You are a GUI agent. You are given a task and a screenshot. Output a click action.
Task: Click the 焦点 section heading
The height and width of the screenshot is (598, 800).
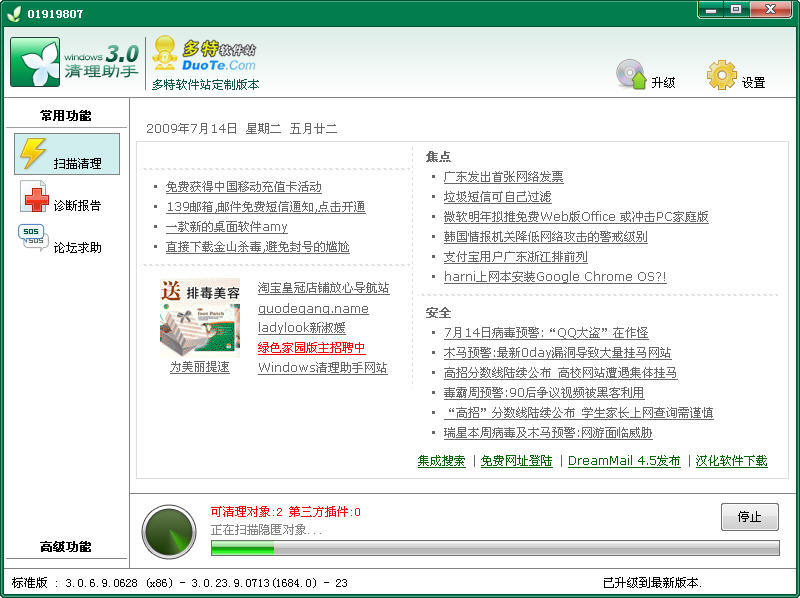(438, 157)
